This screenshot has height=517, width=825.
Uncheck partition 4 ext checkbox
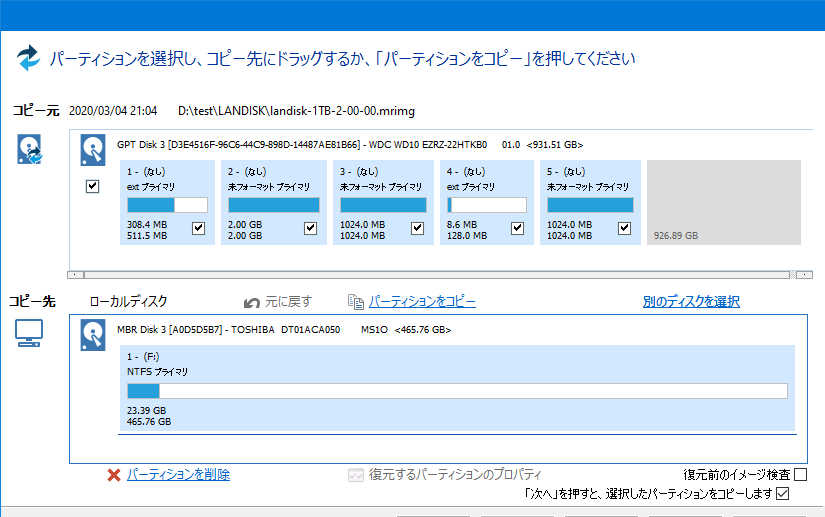[517, 229]
